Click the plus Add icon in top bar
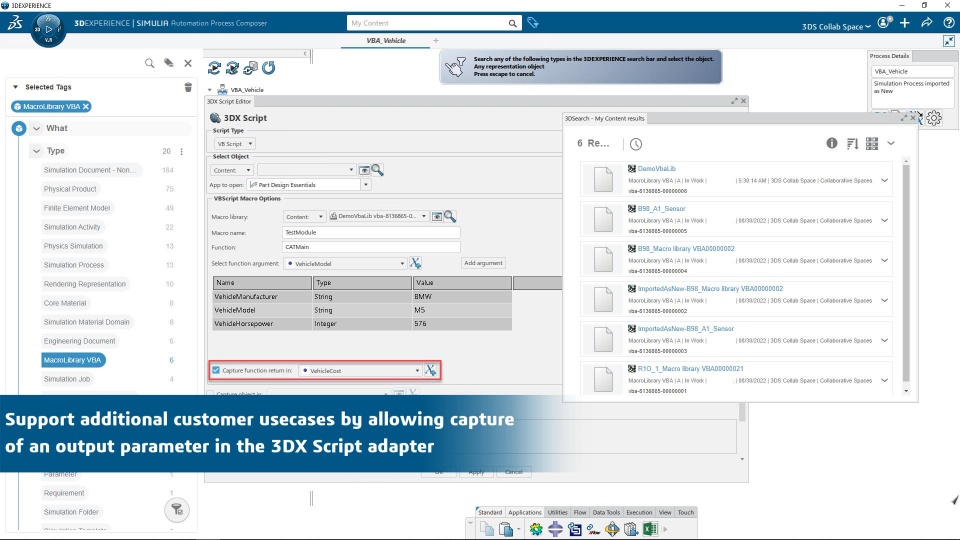 (905, 23)
